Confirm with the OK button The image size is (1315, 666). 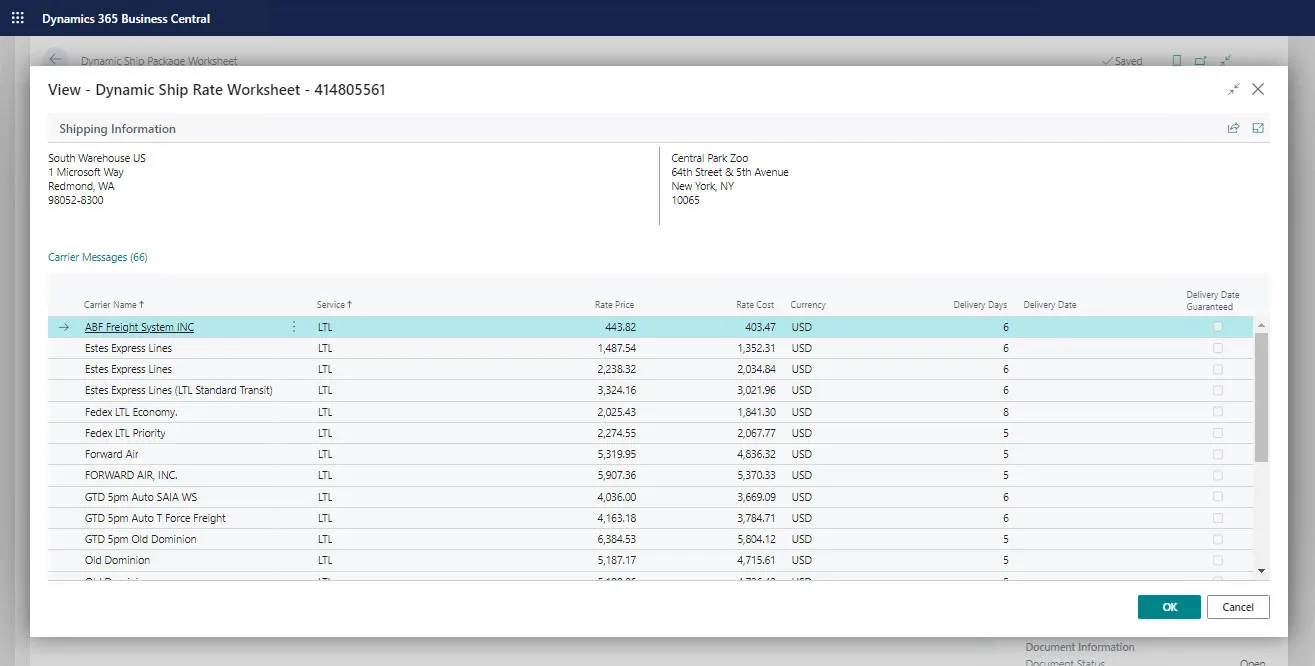[1169, 607]
